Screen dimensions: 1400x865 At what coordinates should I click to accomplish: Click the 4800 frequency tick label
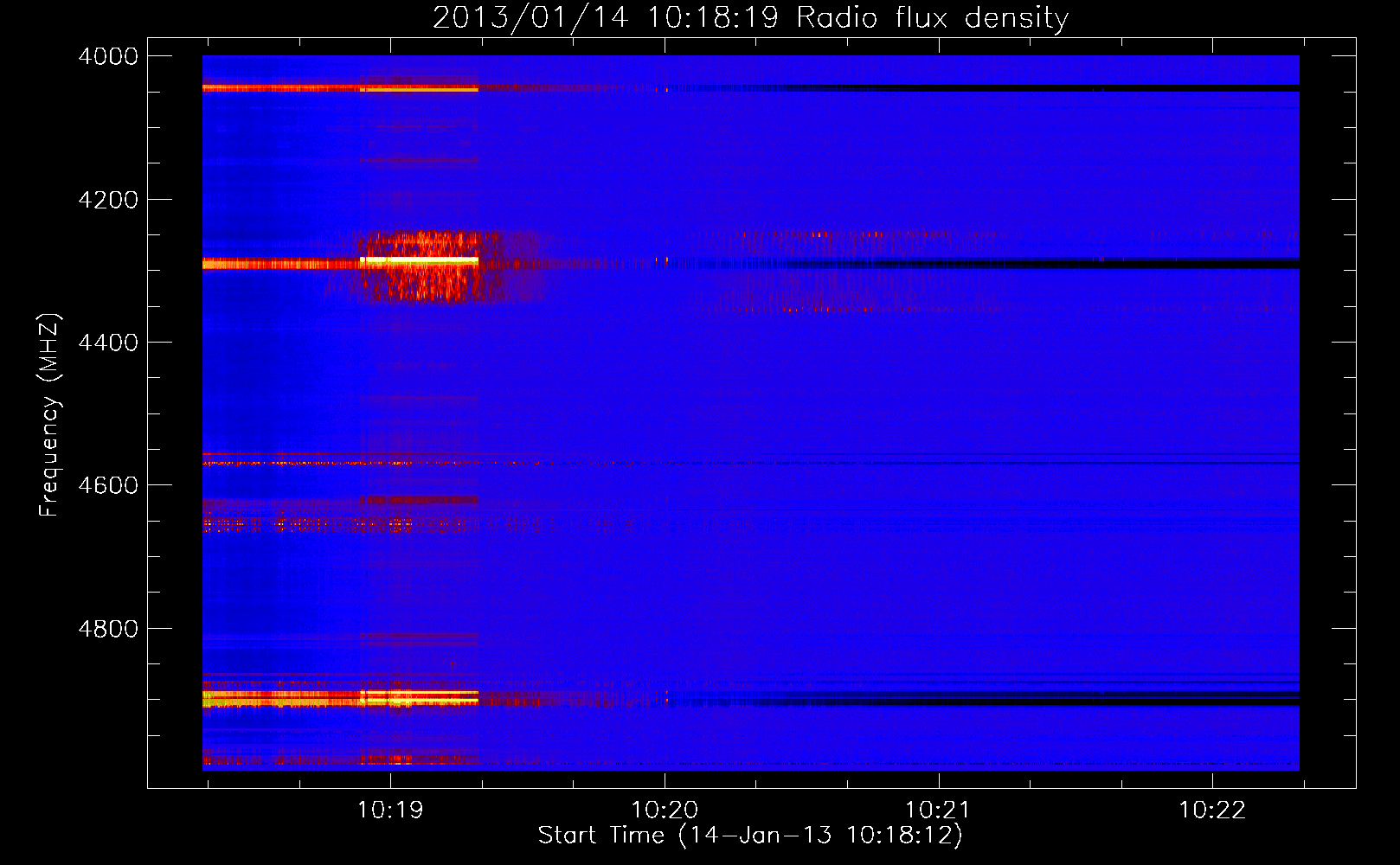(x=108, y=629)
